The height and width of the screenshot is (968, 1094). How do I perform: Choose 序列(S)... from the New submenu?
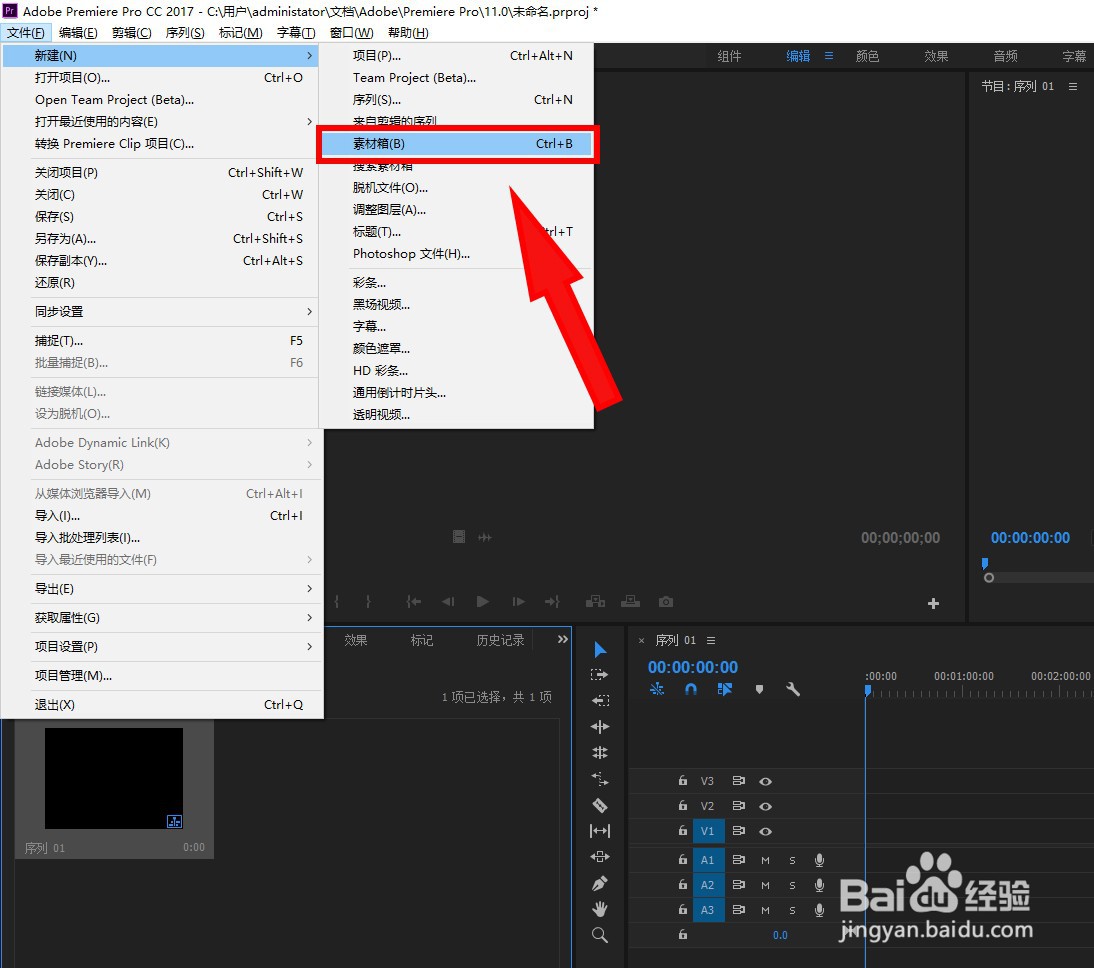[457, 100]
